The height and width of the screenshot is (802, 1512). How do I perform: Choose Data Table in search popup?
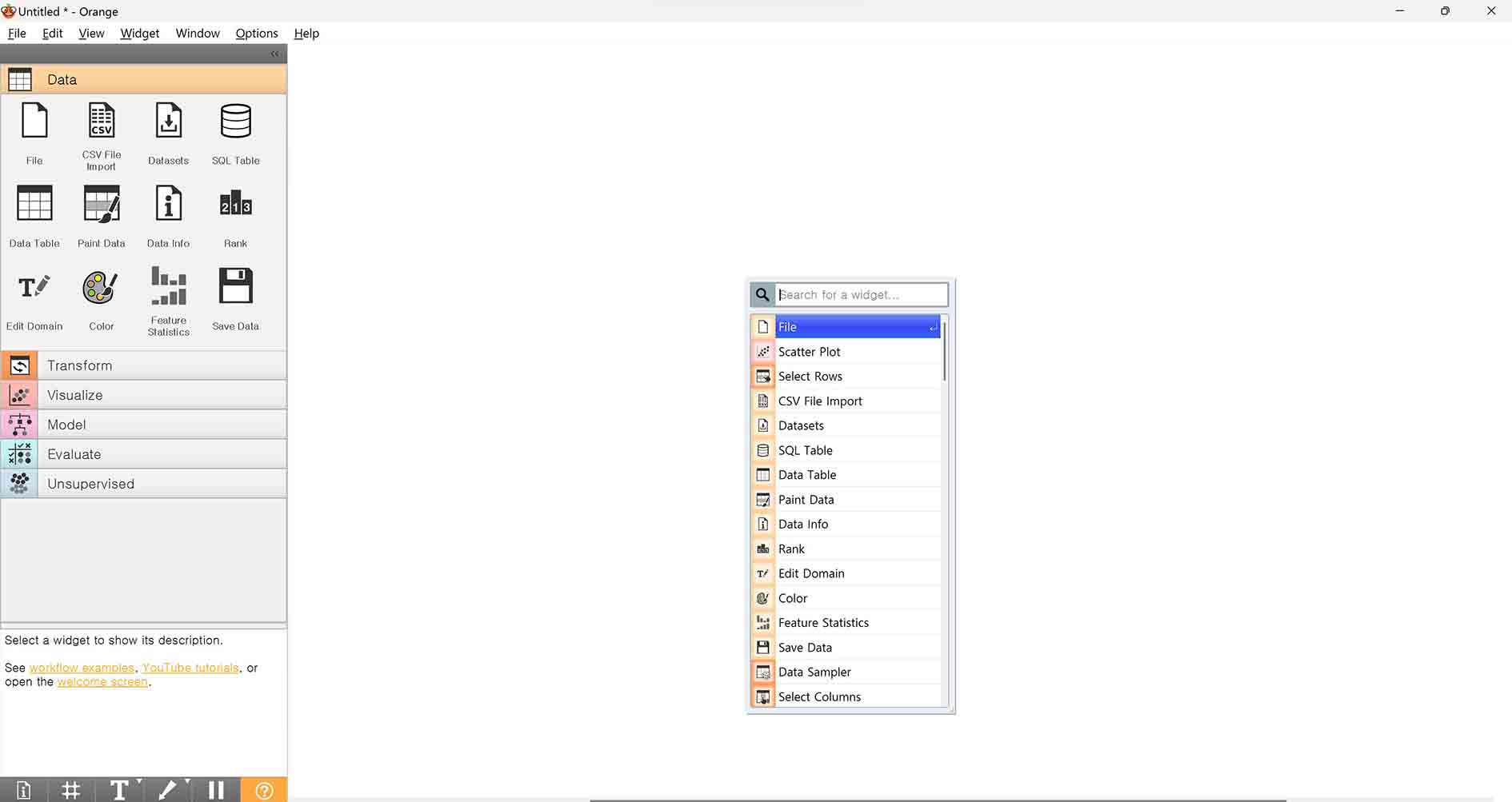[x=846, y=474]
